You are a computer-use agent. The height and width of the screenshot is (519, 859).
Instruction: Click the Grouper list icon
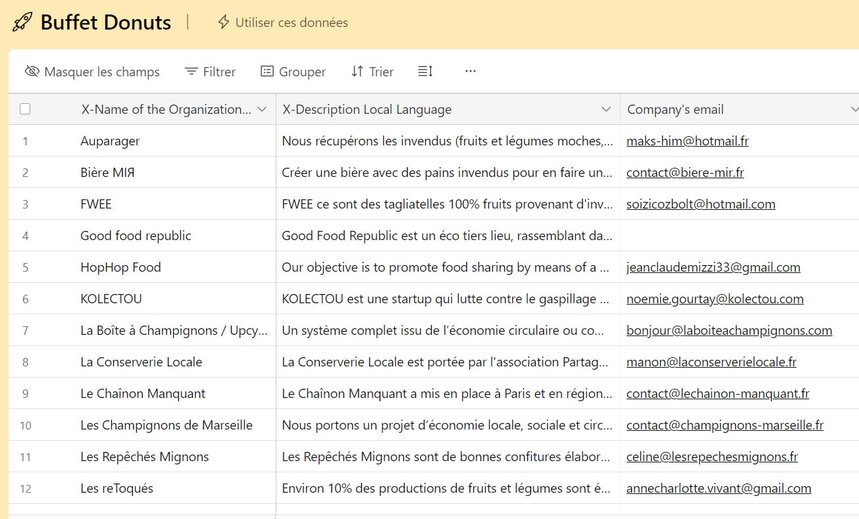point(267,71)
